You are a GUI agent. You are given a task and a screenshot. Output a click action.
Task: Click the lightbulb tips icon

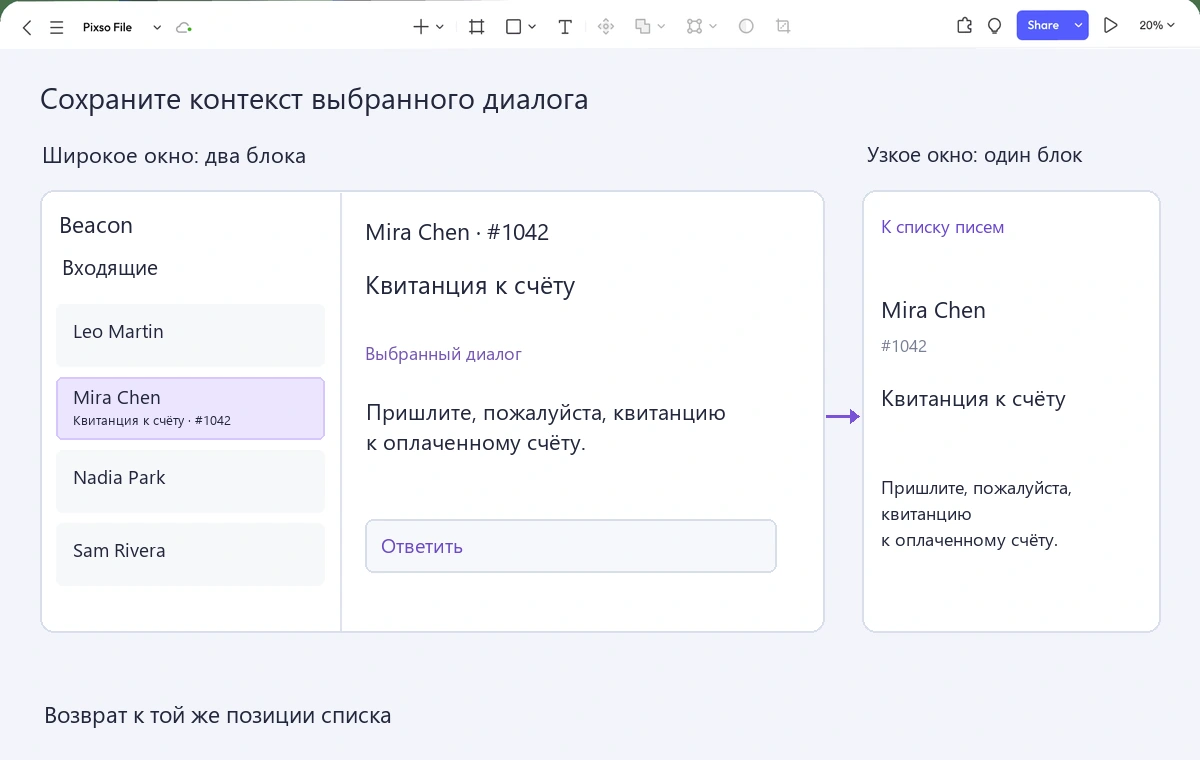[x=994, y=26]
